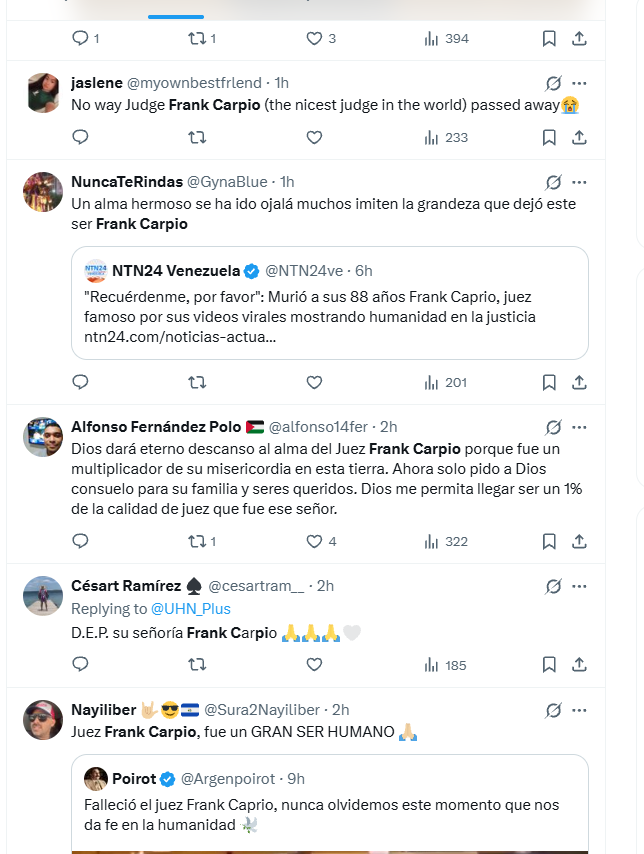Open the quoted NTN24 Venezuela tweet
The width and height of the screenshot is (644, 854).
click(329, 302)
